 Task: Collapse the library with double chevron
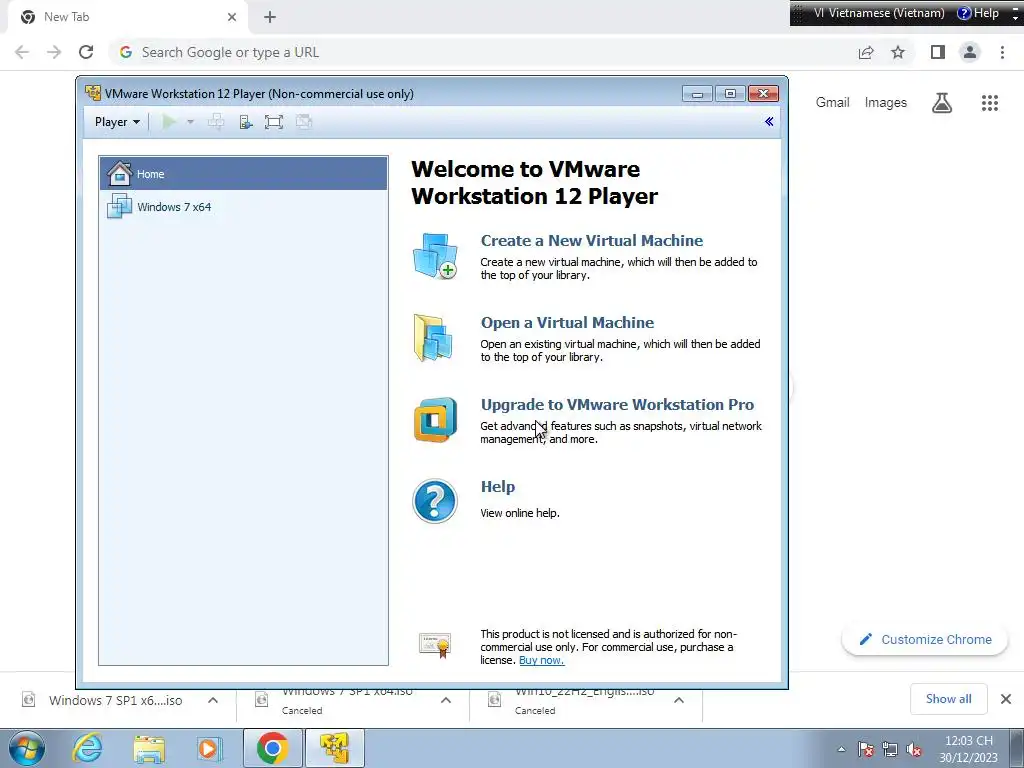(769, 121)
